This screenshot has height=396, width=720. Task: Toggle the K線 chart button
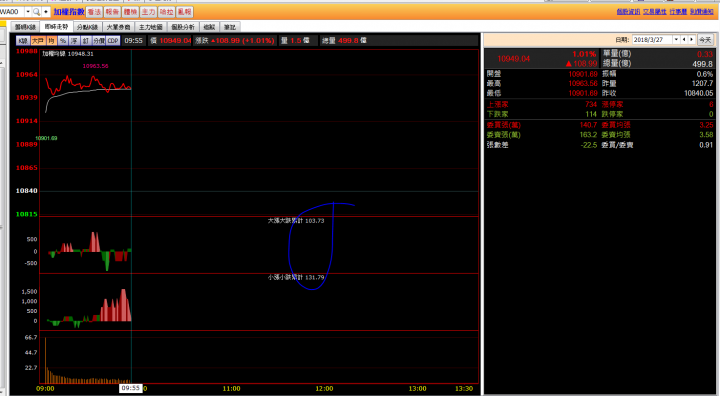pos(23,40)
